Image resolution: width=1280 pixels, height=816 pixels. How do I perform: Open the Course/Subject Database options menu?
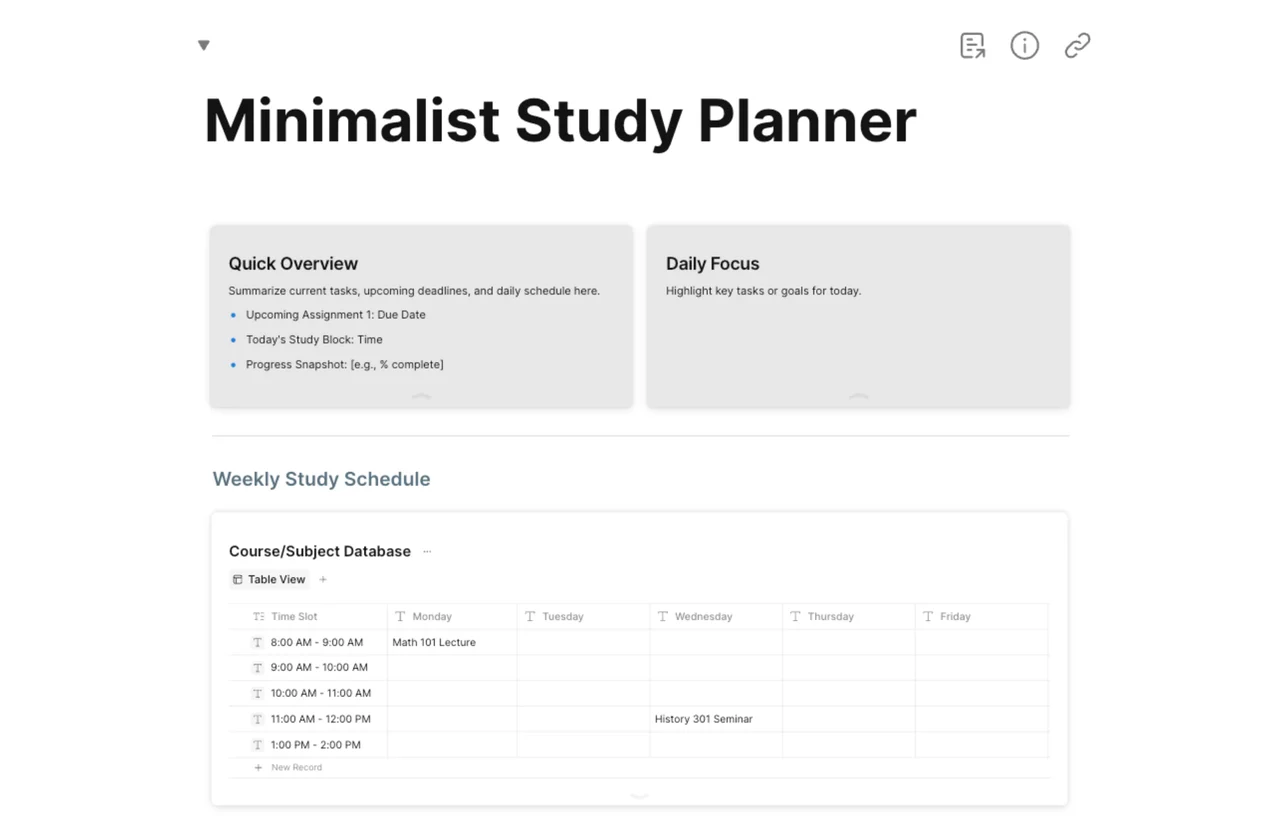tap(427, 551)
